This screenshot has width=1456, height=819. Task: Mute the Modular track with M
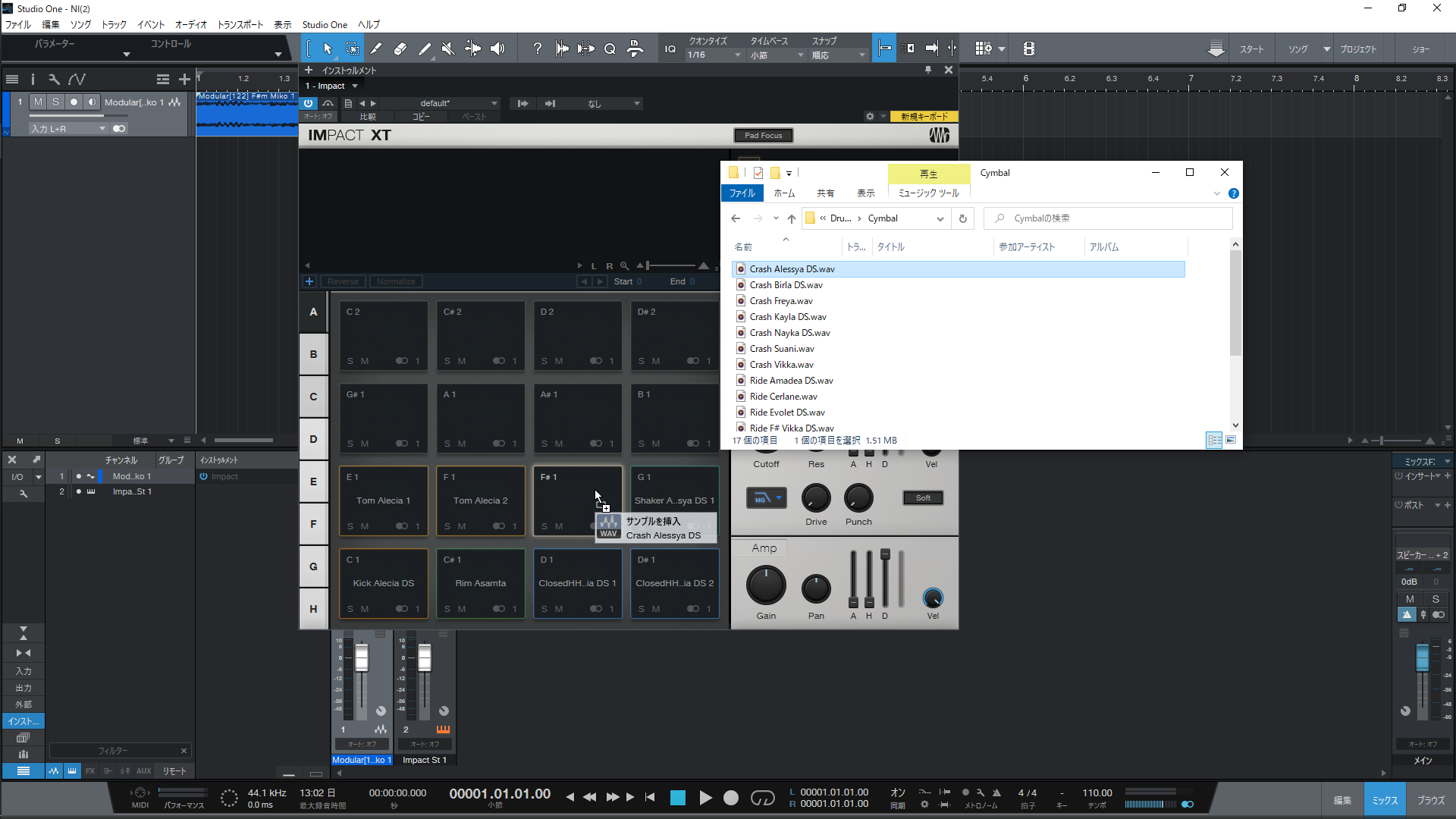[x=38, y=102]
